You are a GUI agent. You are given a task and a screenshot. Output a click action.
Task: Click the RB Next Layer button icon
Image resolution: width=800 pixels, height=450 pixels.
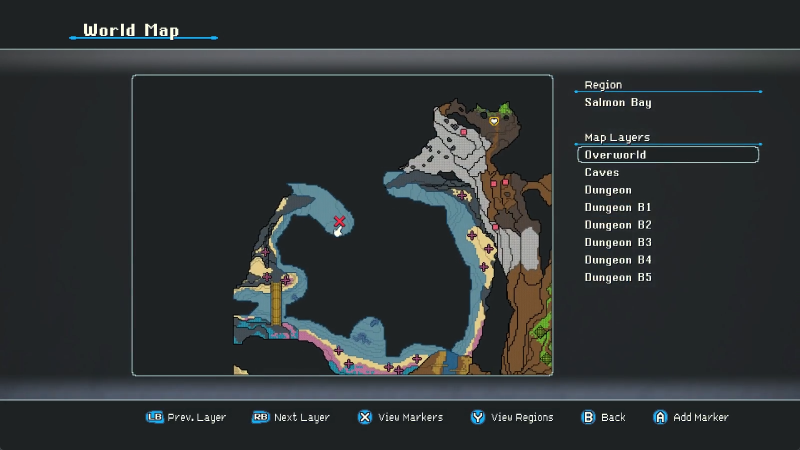click(x=260, y=417)
